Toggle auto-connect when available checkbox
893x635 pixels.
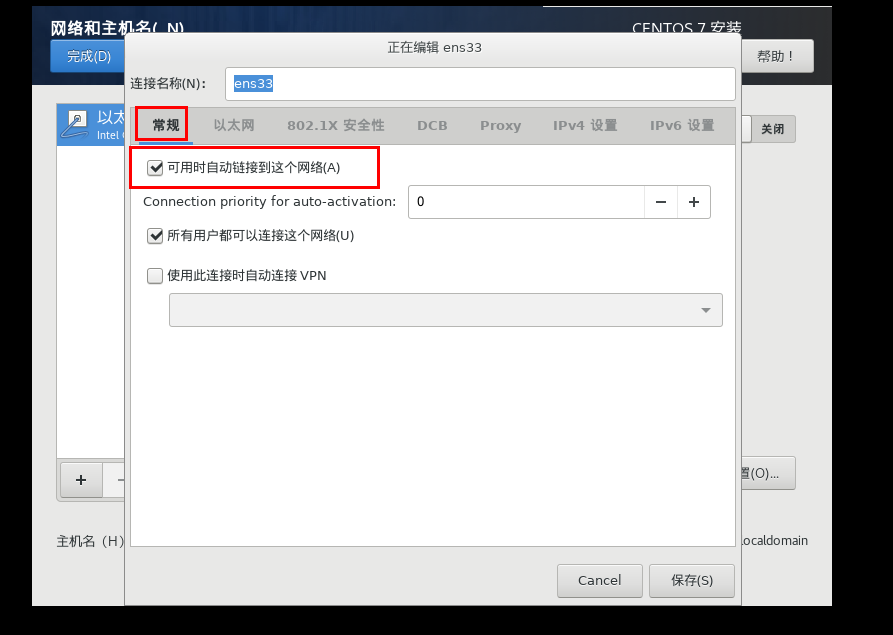tap(155, 167)
